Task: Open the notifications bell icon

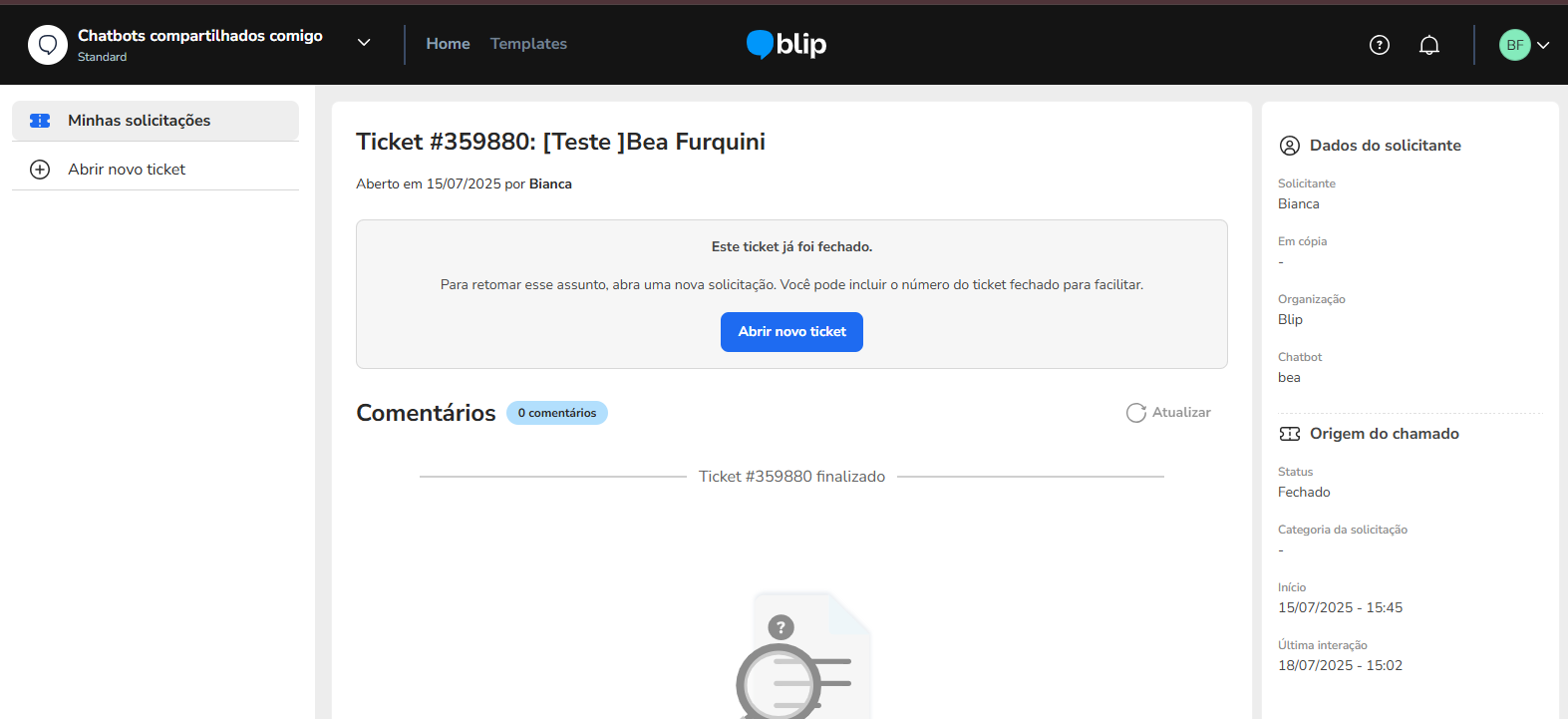Action: [1429, 45]
